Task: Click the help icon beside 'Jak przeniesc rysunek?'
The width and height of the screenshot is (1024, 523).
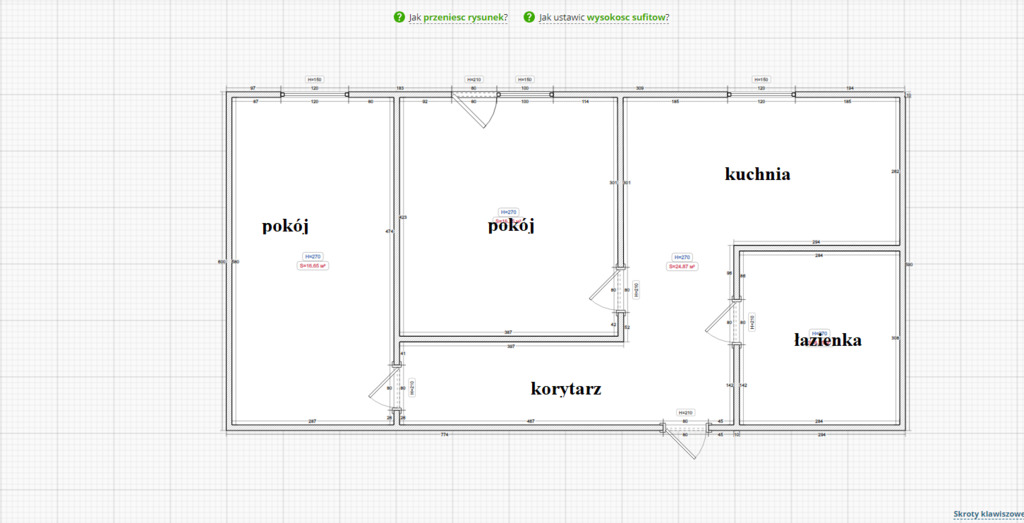Action: pos(399,17)
